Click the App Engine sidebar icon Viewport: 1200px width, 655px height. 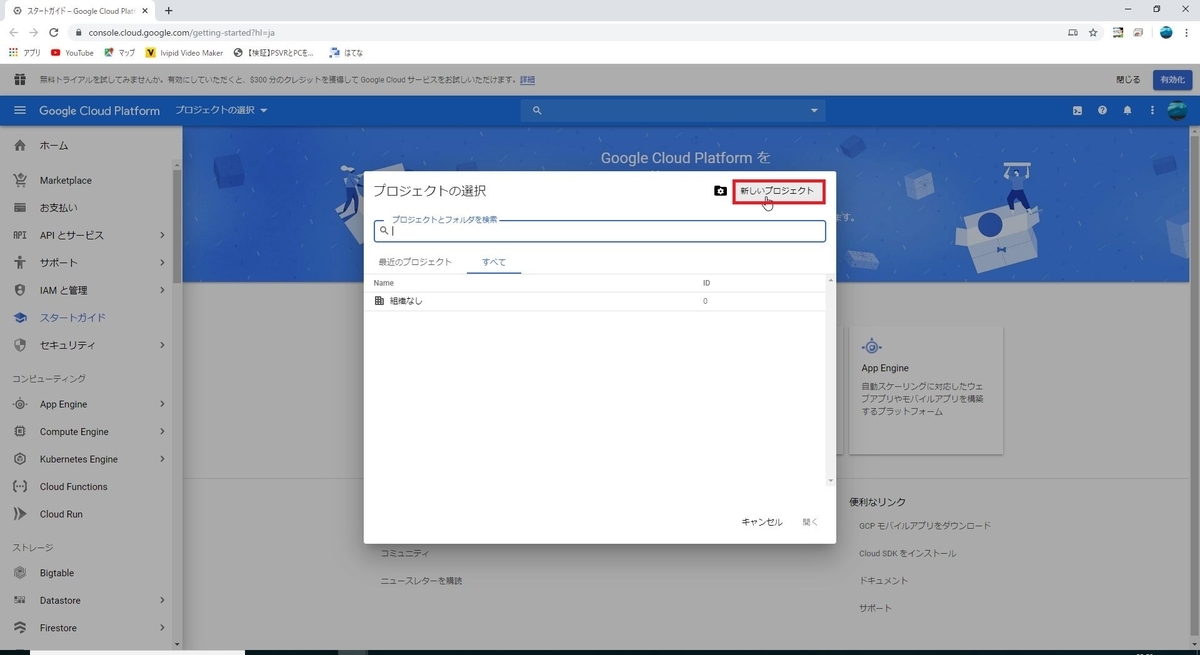coord(19,404)
